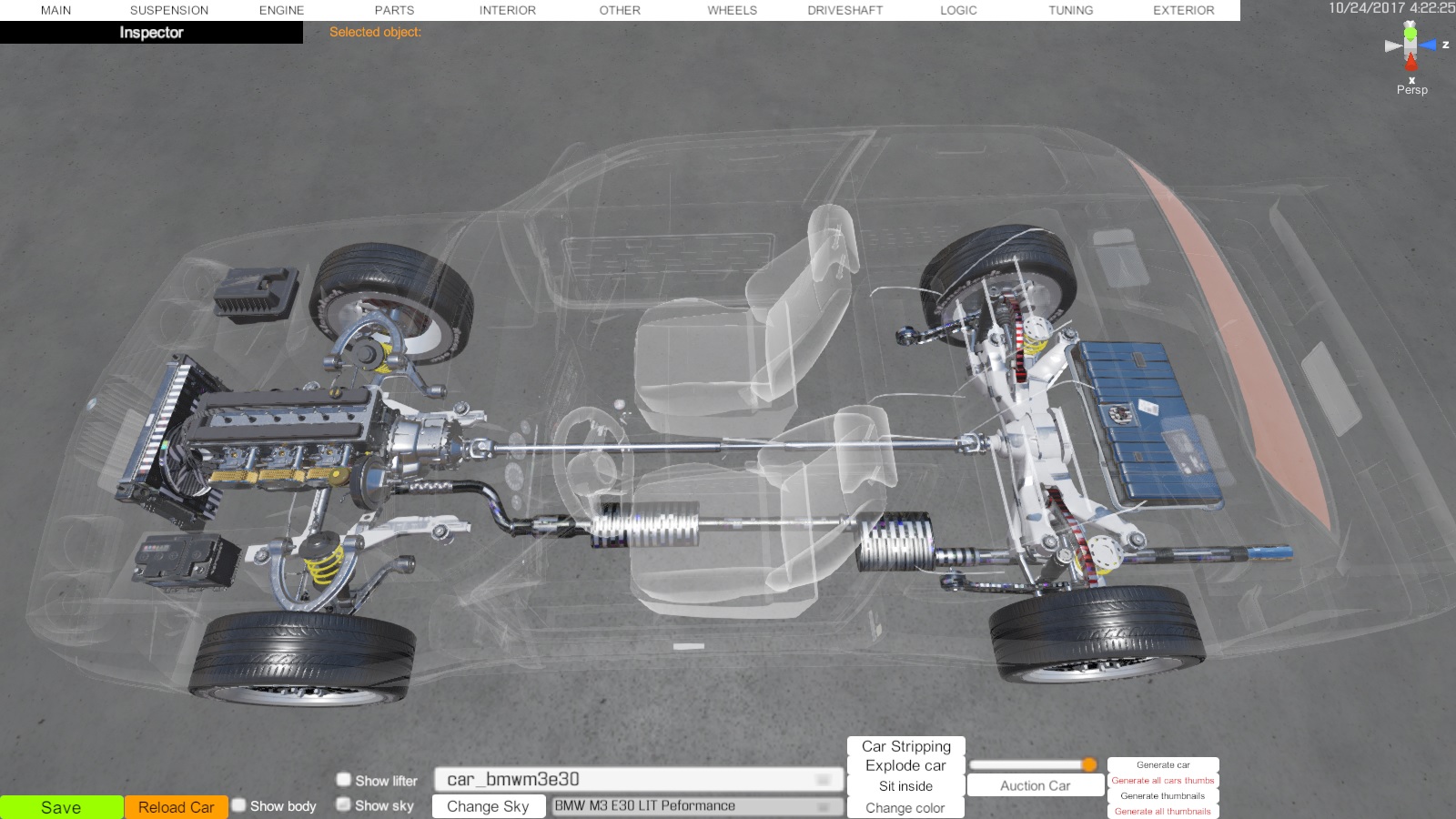Click the red X axis cone on gizmo
The width and height of the screenshot is (1456, 819).
1410,63
